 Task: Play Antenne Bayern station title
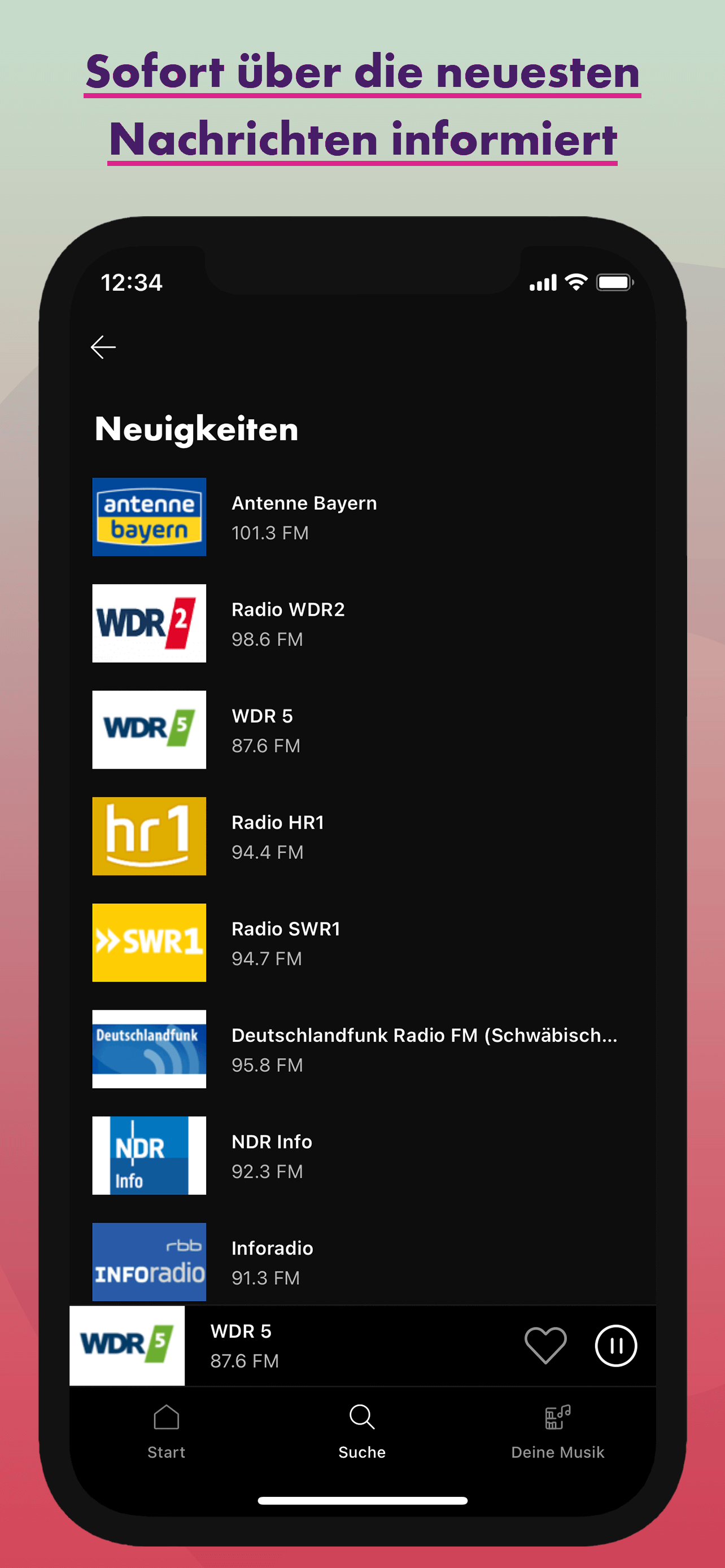coord(304,503)
